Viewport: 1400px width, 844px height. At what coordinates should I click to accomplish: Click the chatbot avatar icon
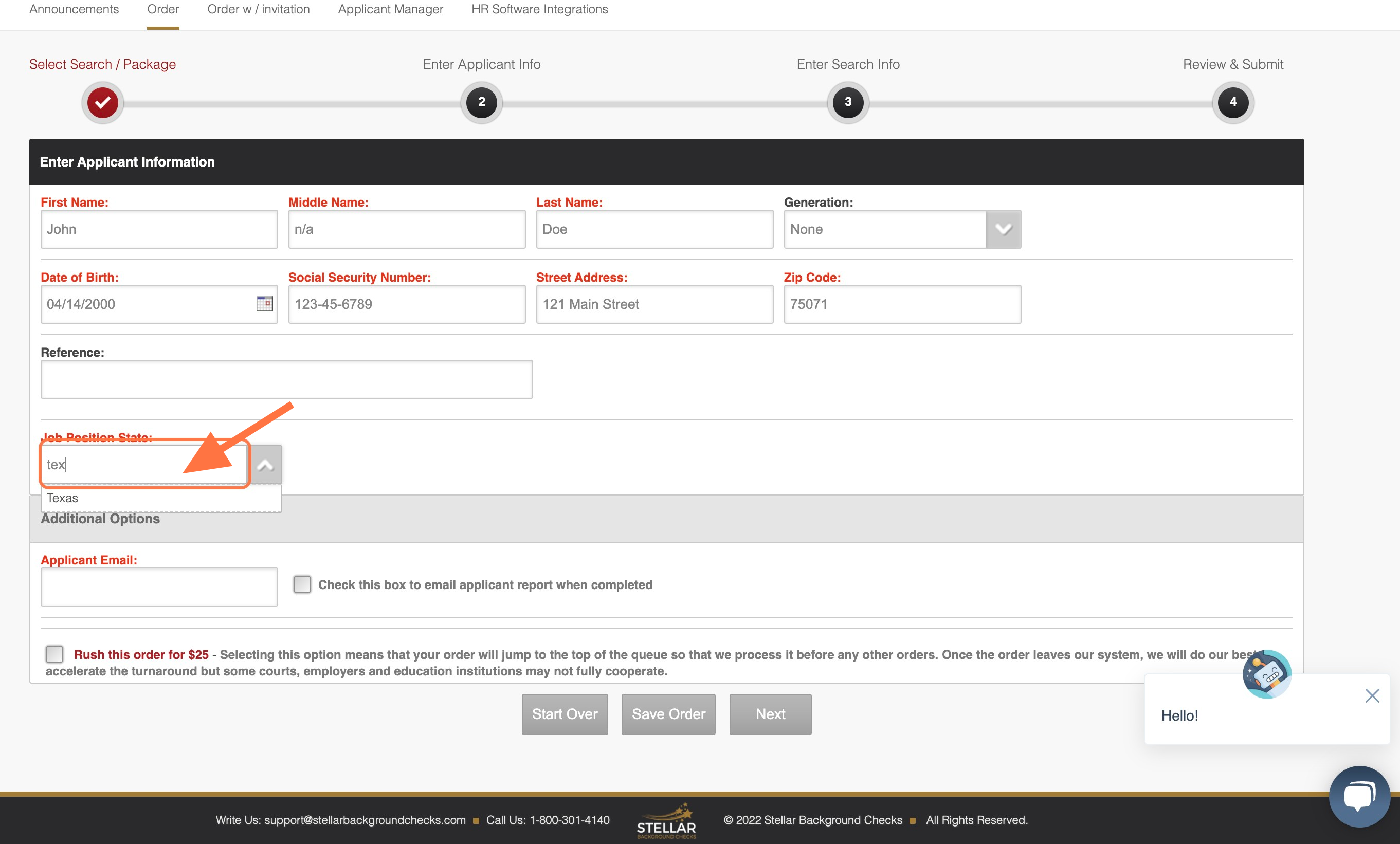pyautogui.click(x=1266, y=674)
